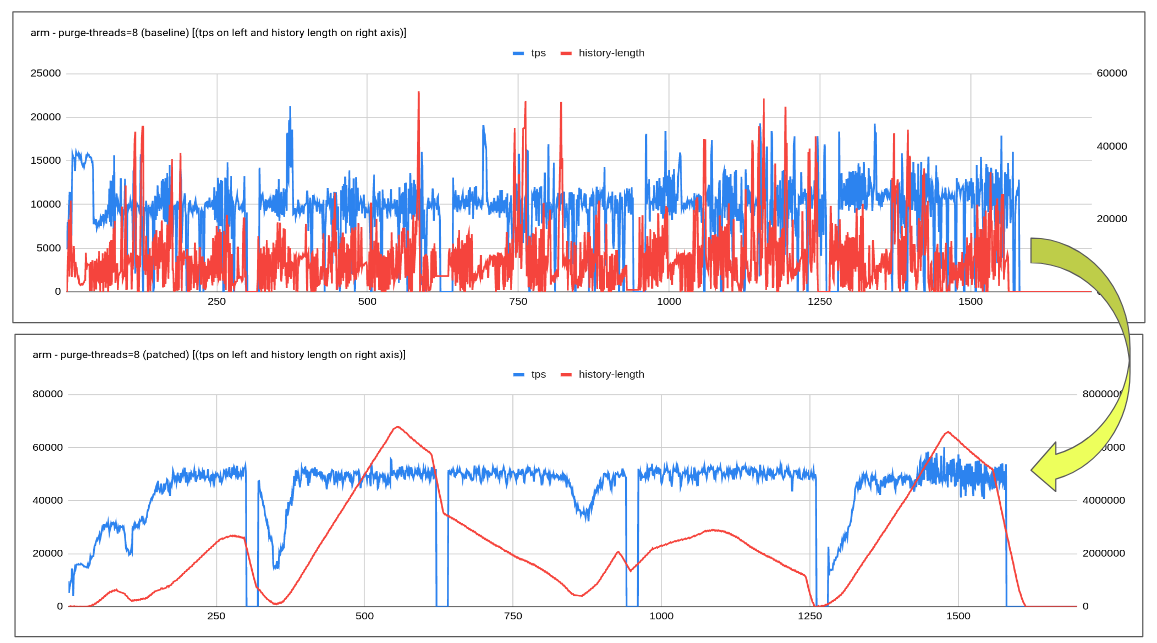Image resolution: width=1157 pixels, height=643 pixels.
Task: Click the red history-length legend swatch in patched chart
Action: (x=567, y=375)
